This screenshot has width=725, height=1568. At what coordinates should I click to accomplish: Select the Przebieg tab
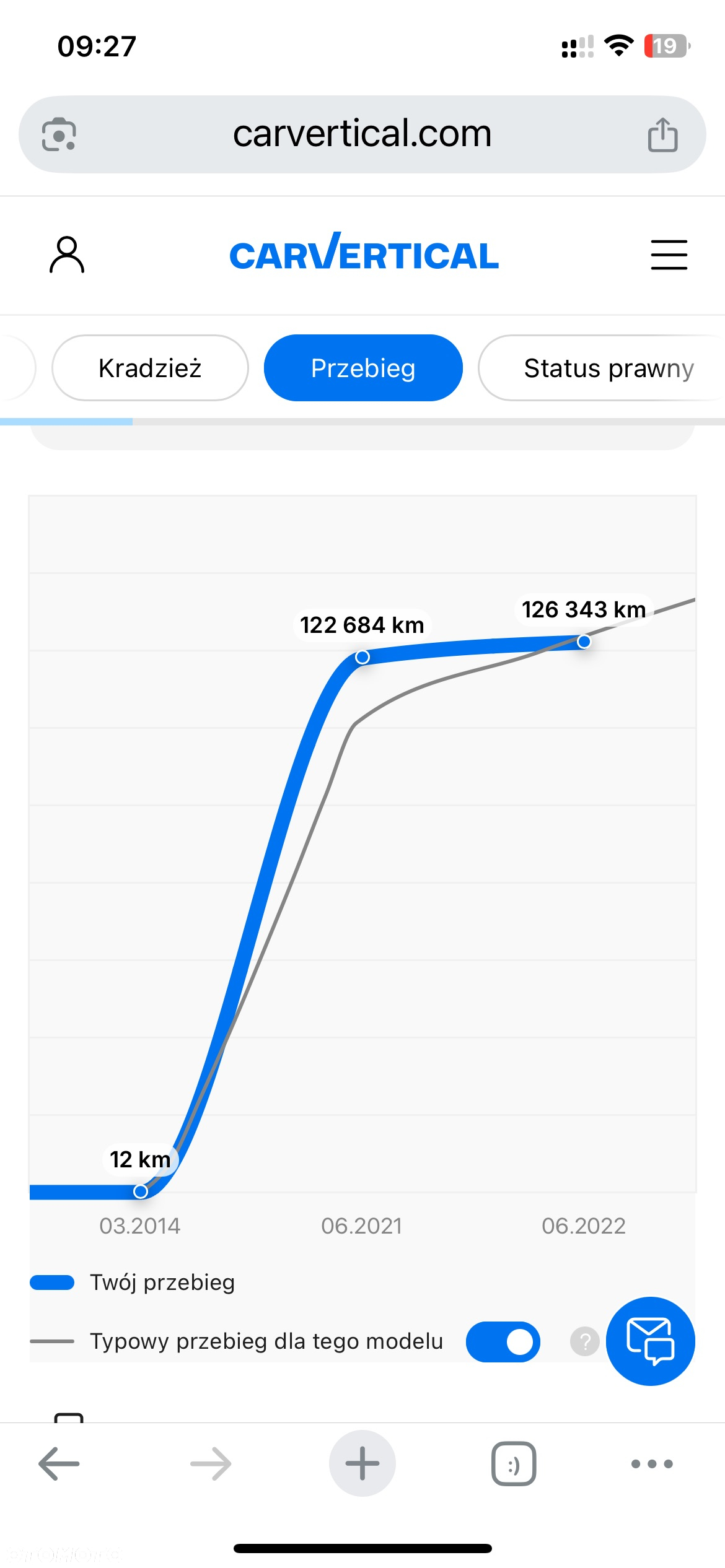pos(363,368)
